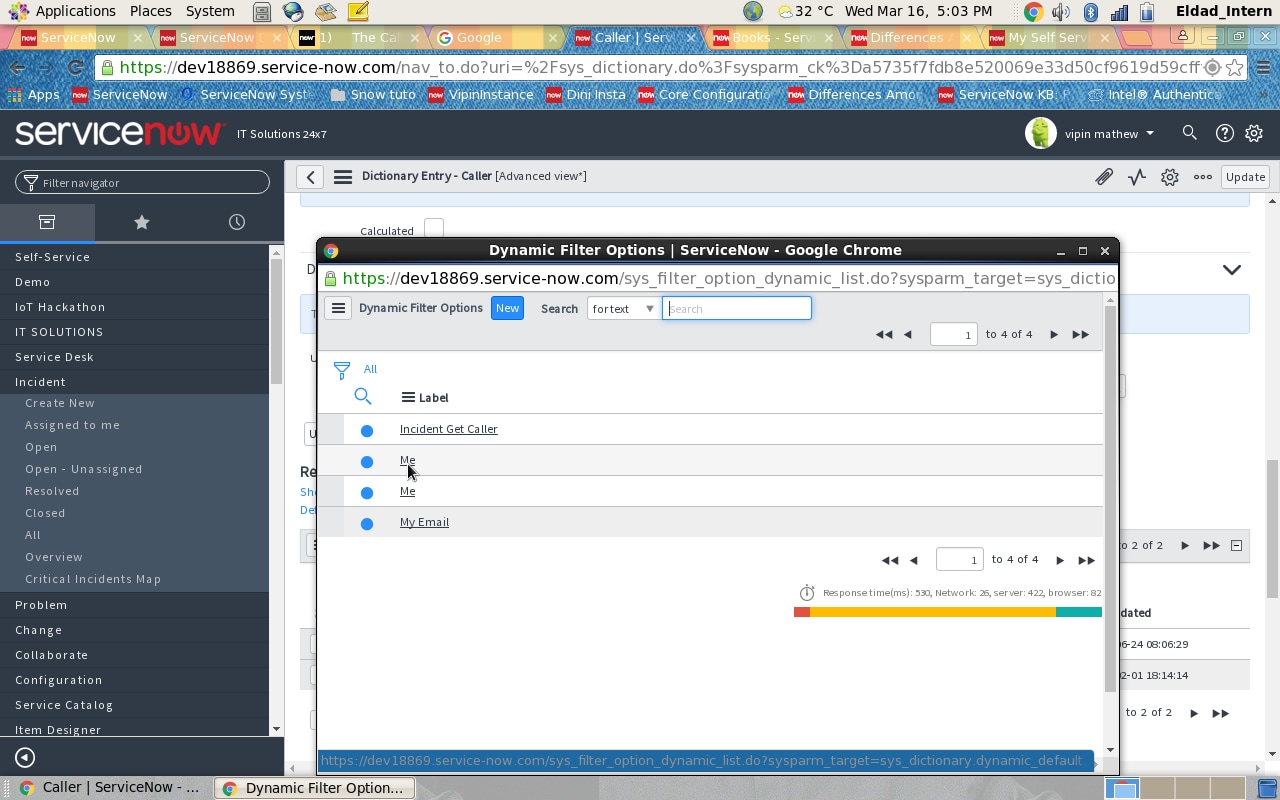
Task: Click the global search magnifier in the ServiceNow banner
Action: (1189, 133)
